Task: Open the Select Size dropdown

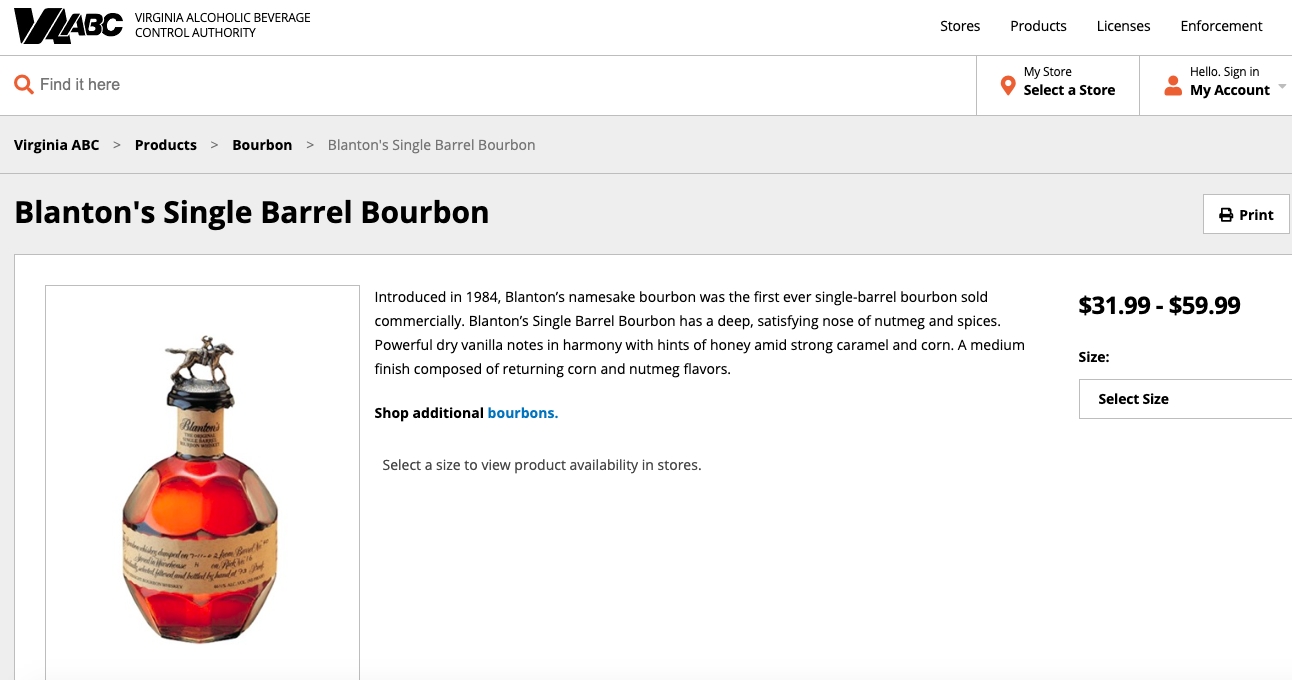Action: pos(1185,399)
